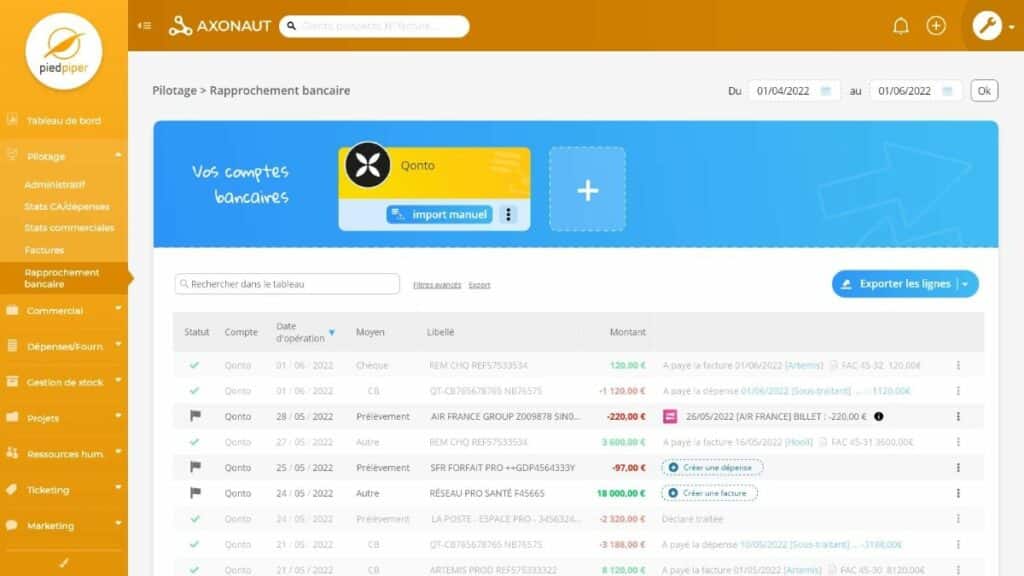The image size is (1024, 576).
Task: Click the Qonto bank logo
Action: pos(368,165)
